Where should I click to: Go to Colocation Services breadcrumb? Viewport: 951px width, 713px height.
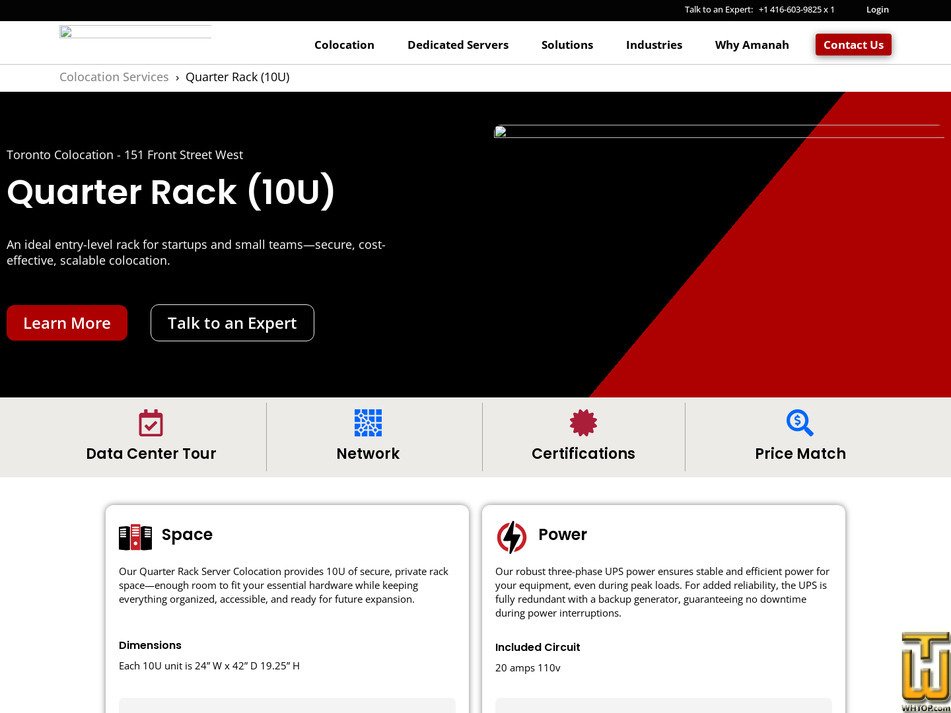click(114, 77)
